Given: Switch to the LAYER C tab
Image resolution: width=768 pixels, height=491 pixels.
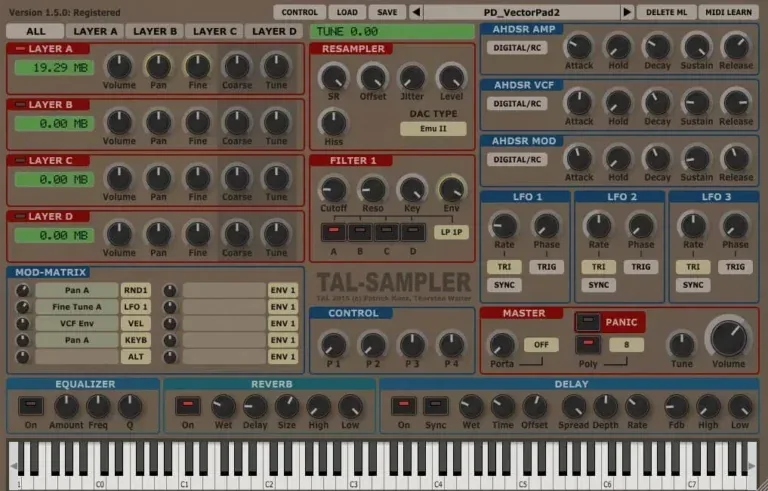Looking at the screenshot, I should click(x=215, y=31).
